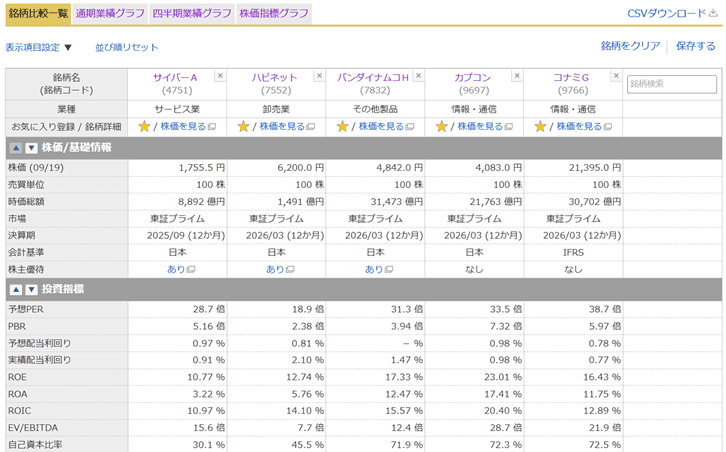The image size is (726, 452).
Task: Close the サイバーA column using X
Action: (x=220, y=76)
